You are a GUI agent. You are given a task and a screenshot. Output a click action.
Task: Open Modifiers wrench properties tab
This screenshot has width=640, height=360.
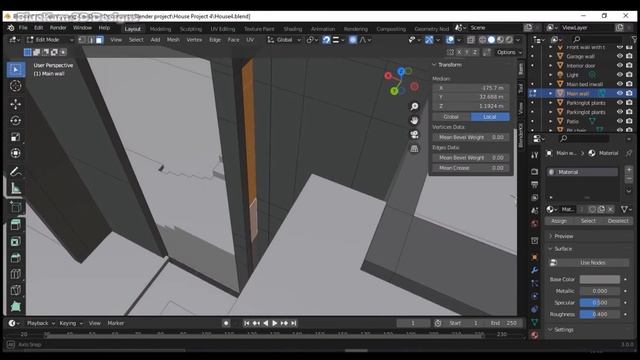coord(535,270)
